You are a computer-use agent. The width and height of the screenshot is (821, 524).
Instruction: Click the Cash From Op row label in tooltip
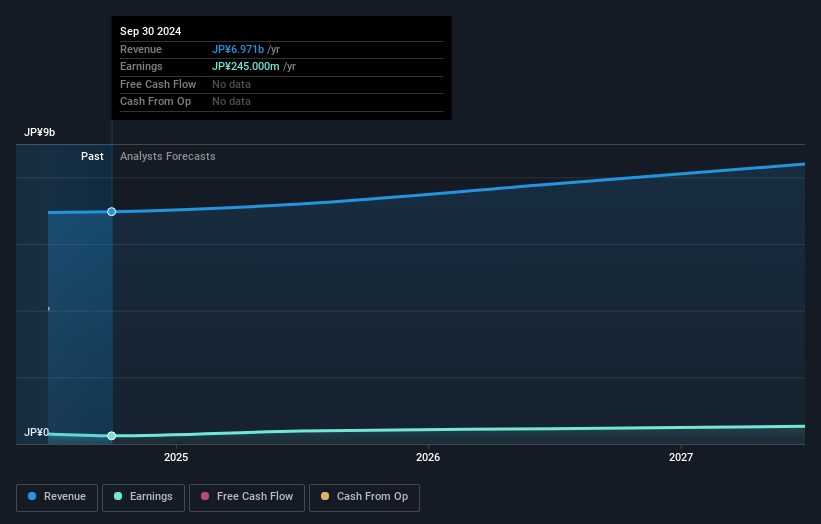click(x=156, y=101)
